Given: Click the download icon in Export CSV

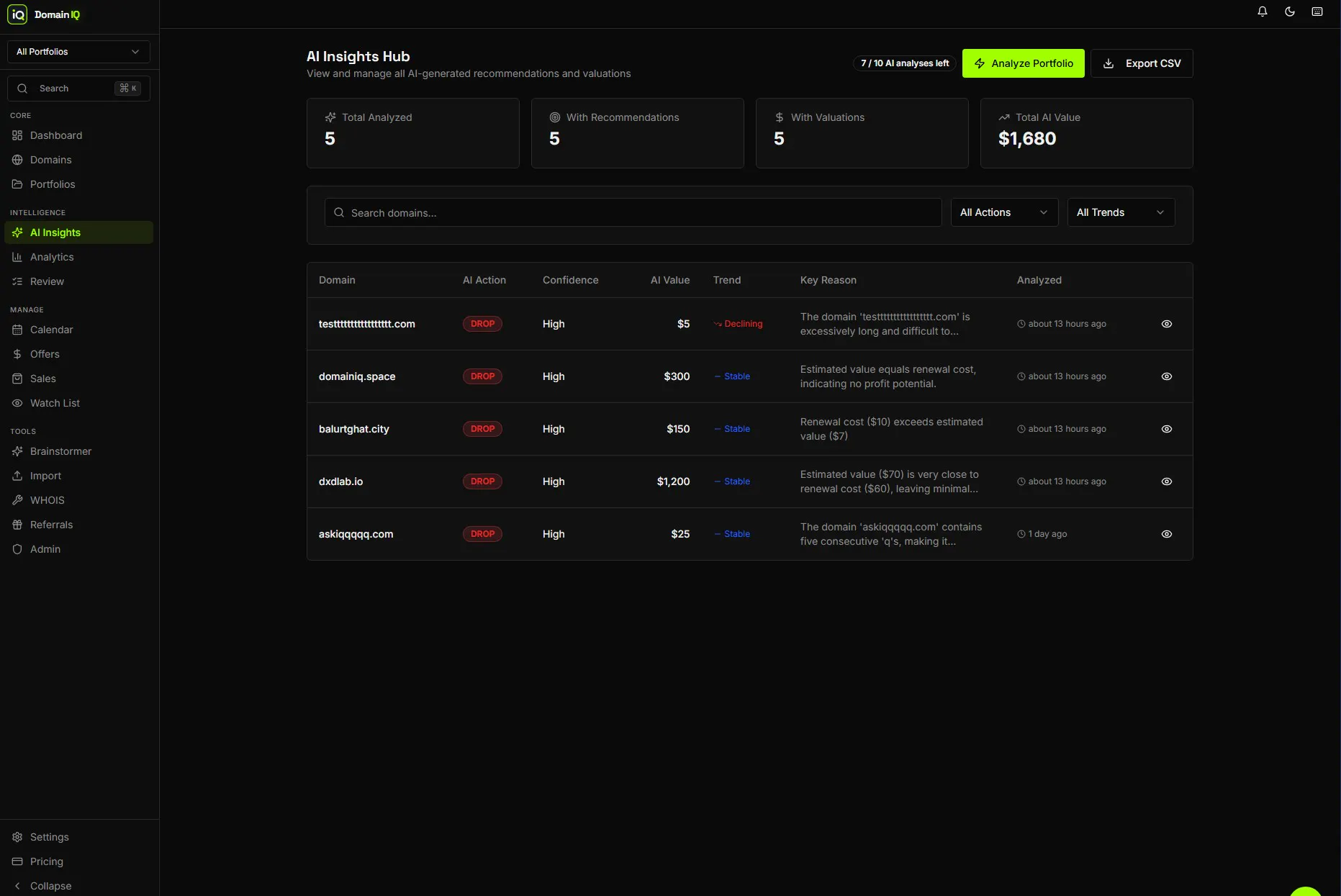Looking at the screenshot, I should 1109,63.
